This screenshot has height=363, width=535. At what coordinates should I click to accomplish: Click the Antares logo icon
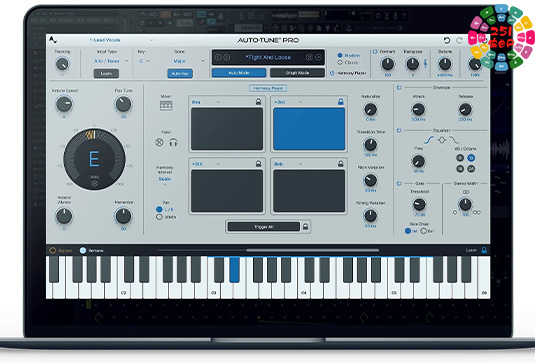click(53, 40)
